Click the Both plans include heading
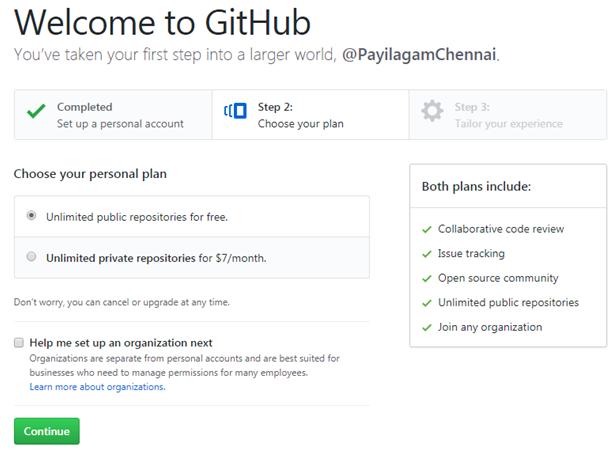The image size is (613, 452). tap(476, 187)
